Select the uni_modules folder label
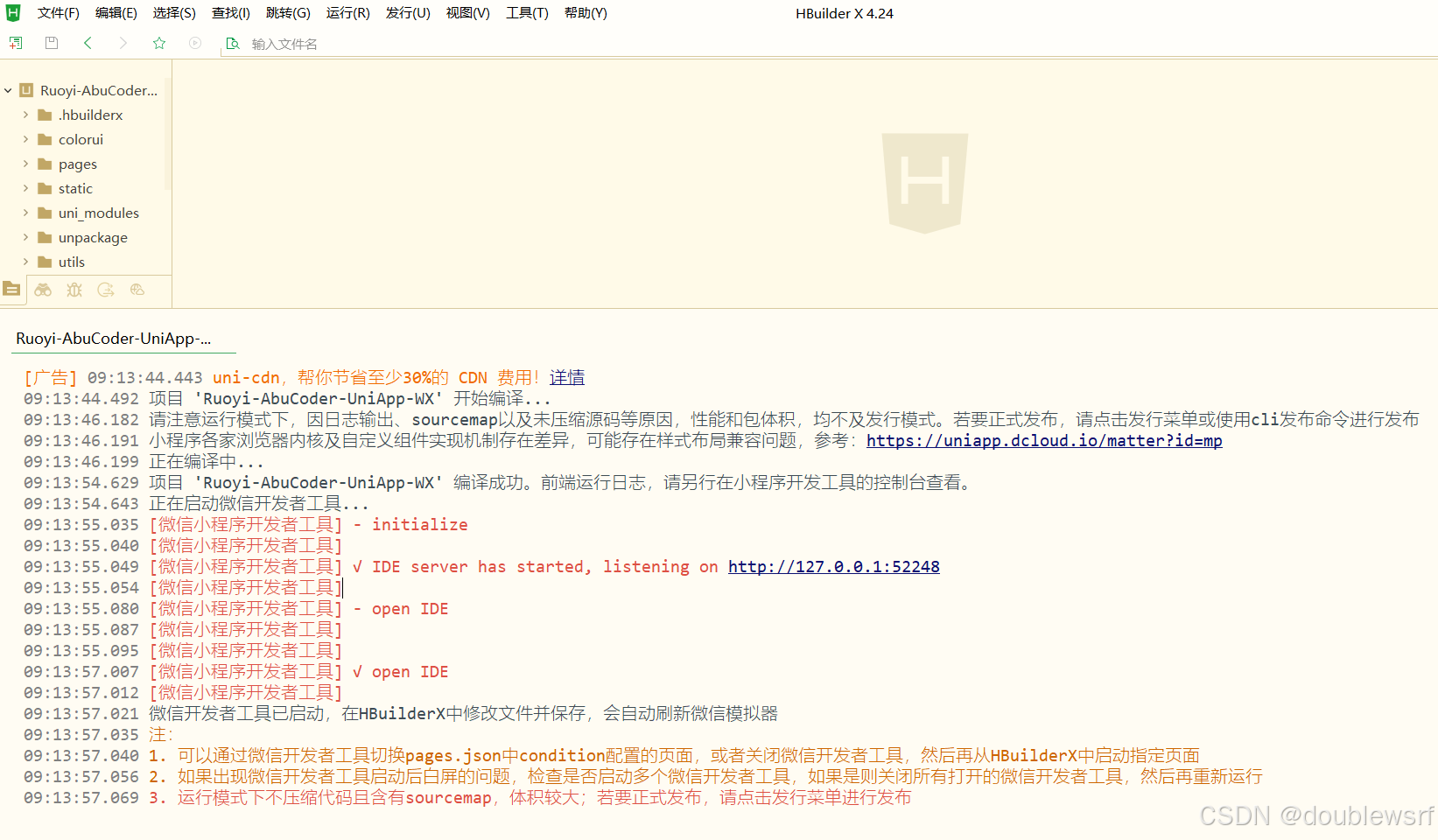Screen dimensions: 1438x840 coord(99,213)
